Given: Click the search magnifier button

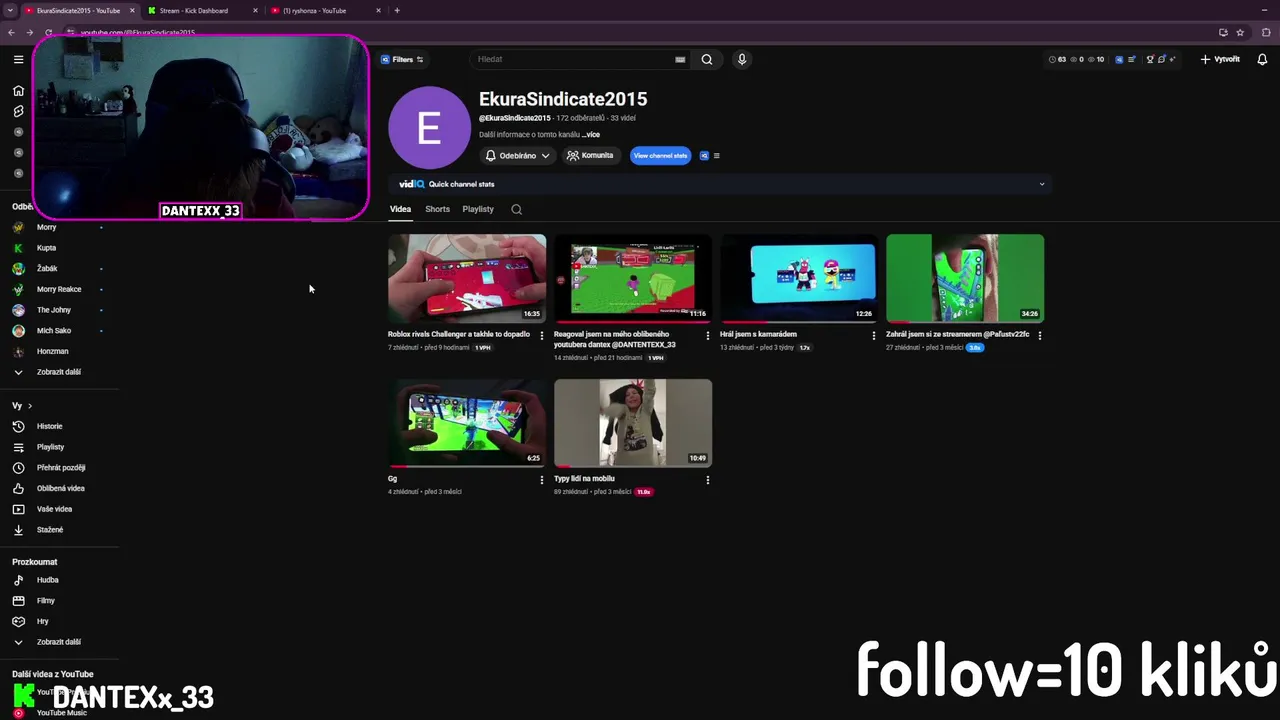Looking at the screenshot, I should (707, 59).
